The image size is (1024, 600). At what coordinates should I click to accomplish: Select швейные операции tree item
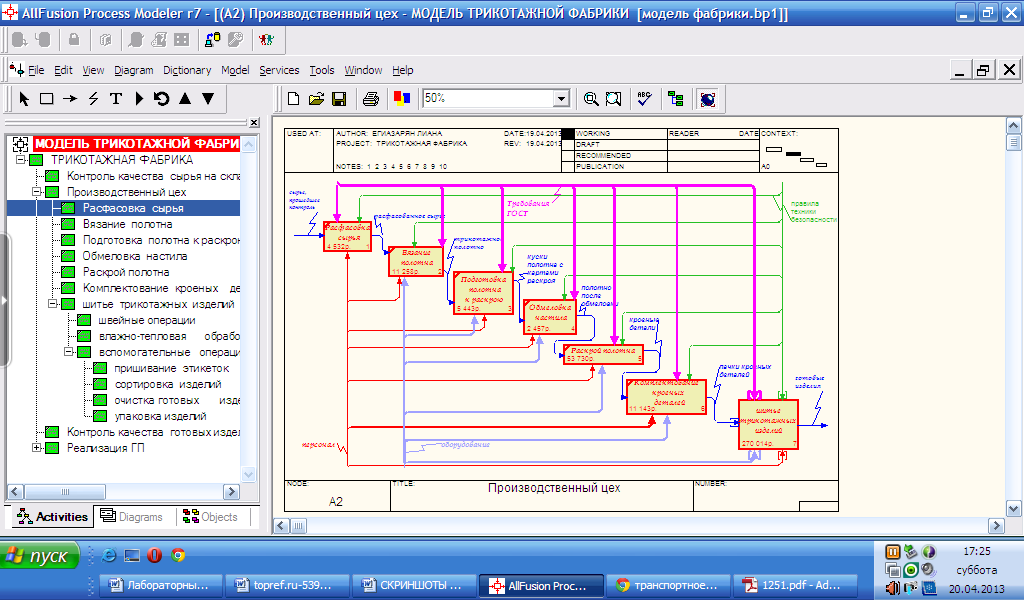(x=147, y=320)
